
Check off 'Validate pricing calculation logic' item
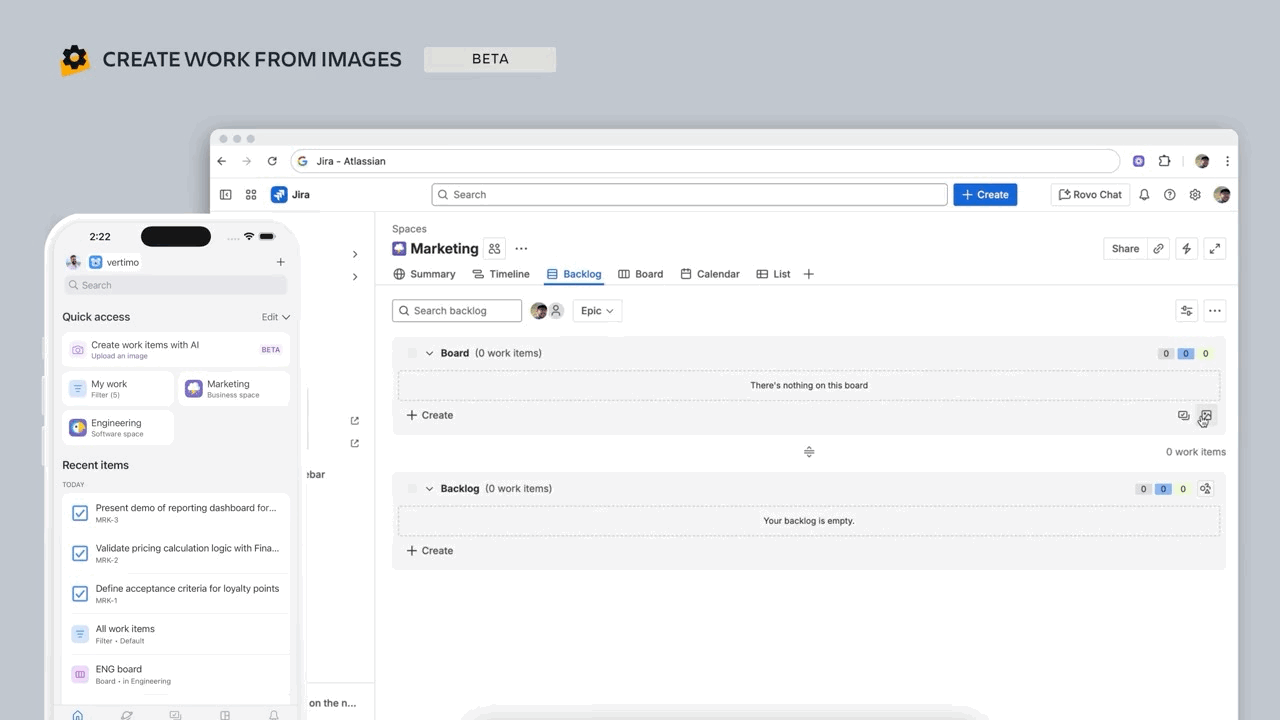tap(80, 553)
